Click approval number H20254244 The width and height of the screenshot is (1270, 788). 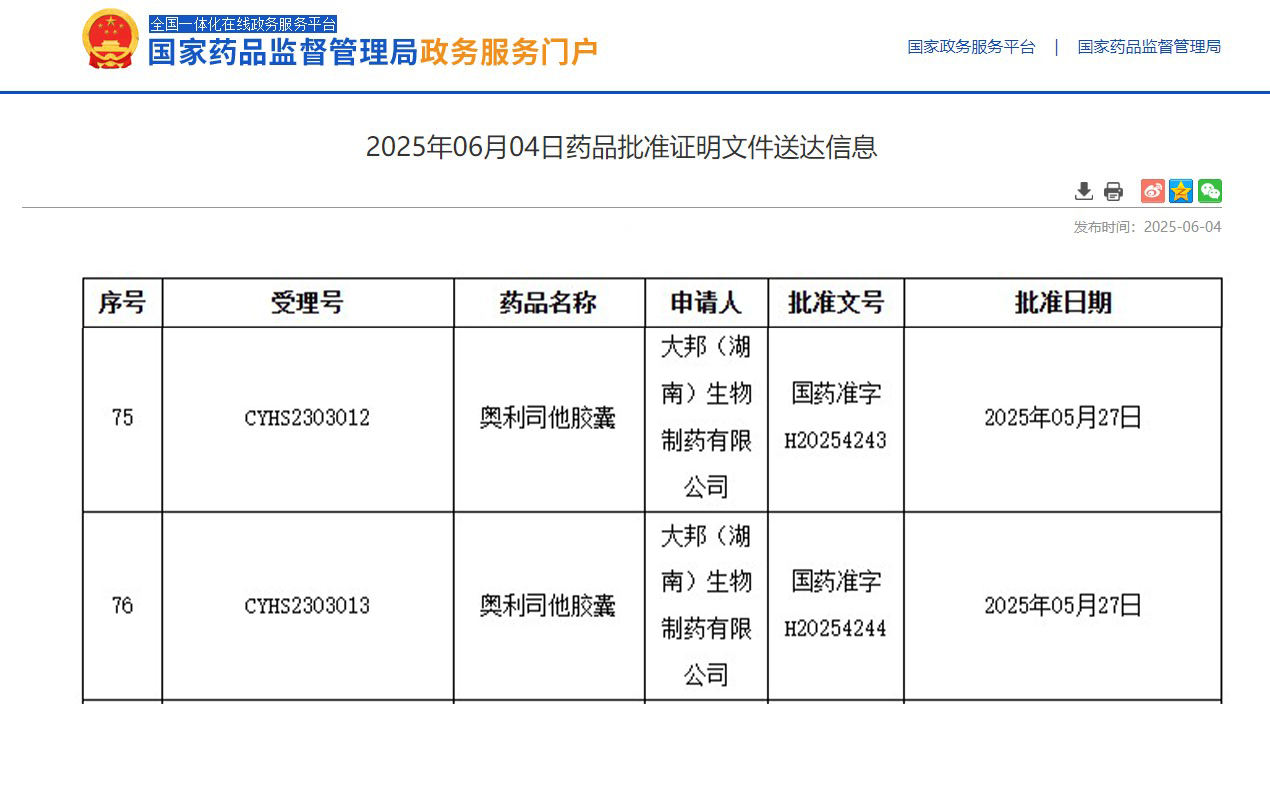click(836, 629)
